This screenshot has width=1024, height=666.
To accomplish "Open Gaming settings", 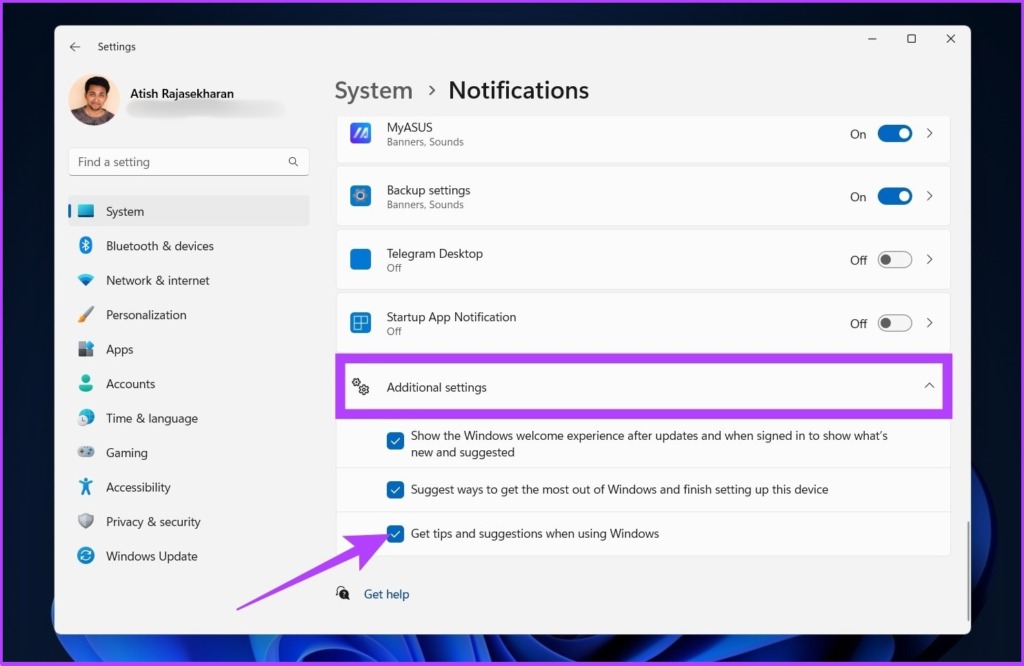I will 127,452.
